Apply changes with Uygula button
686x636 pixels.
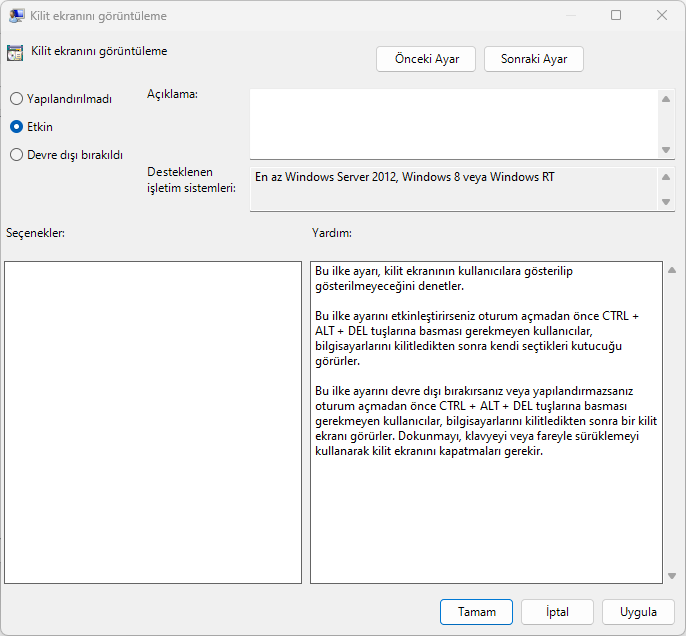click(x=638, y=612)
